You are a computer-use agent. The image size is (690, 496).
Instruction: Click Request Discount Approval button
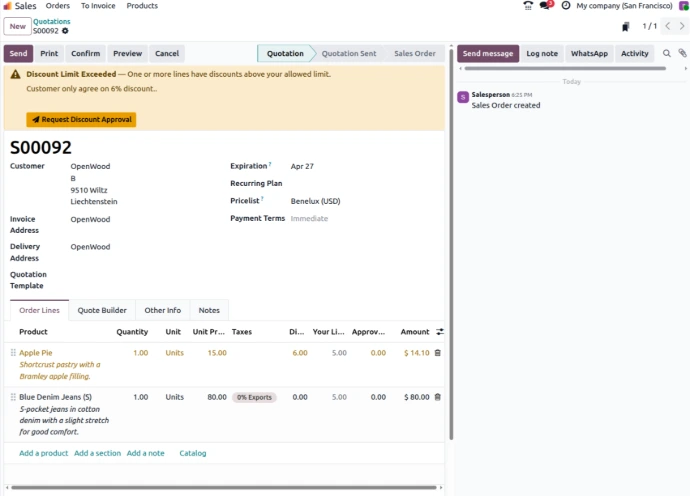pyautogui.click(x=81, y=120)
